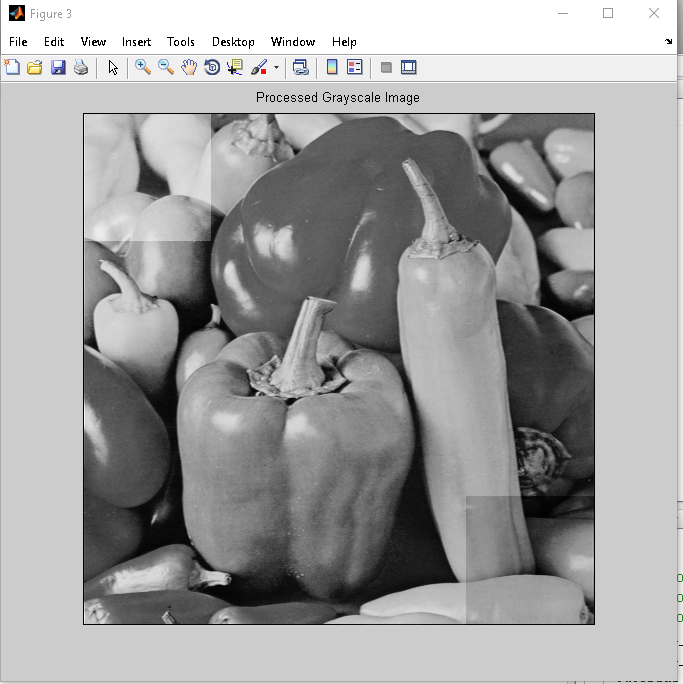Select the Brush/Select Data tool
Image resolution: width=683 pixels, height=684 pixels.
(259, 68)
